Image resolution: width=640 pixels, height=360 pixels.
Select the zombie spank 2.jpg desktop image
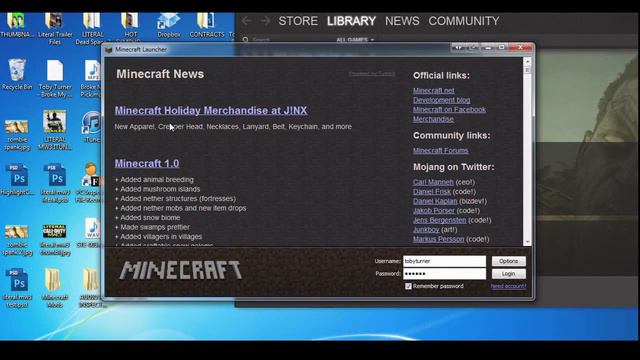tap(17, 240)
